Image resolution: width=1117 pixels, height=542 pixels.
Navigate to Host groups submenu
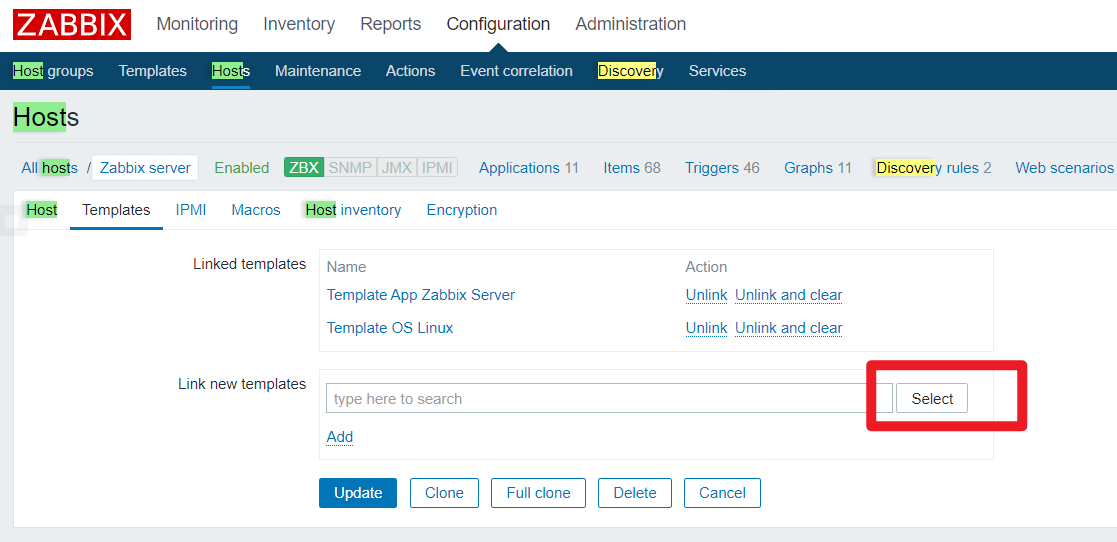pyautogui.click(x=53, y=71)
